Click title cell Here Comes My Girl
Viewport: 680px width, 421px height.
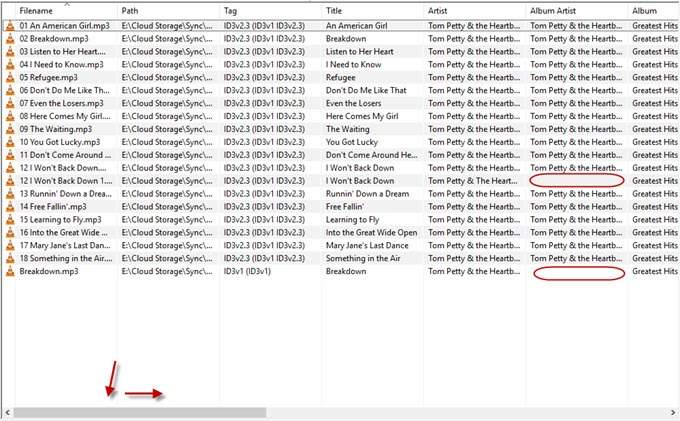click(362, 117)
